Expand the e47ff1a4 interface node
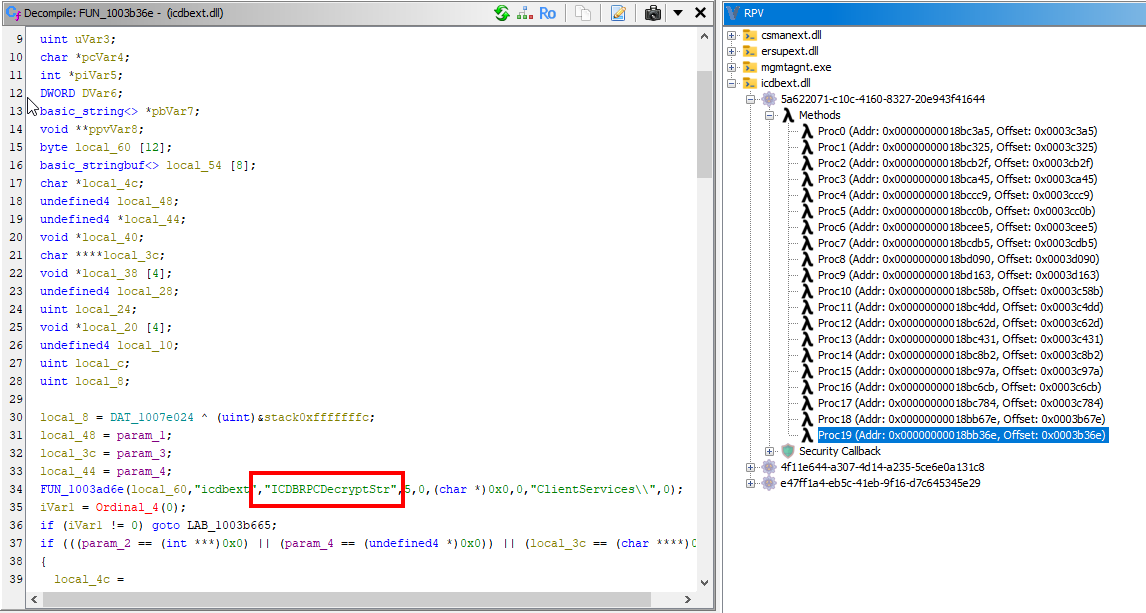 751,484
